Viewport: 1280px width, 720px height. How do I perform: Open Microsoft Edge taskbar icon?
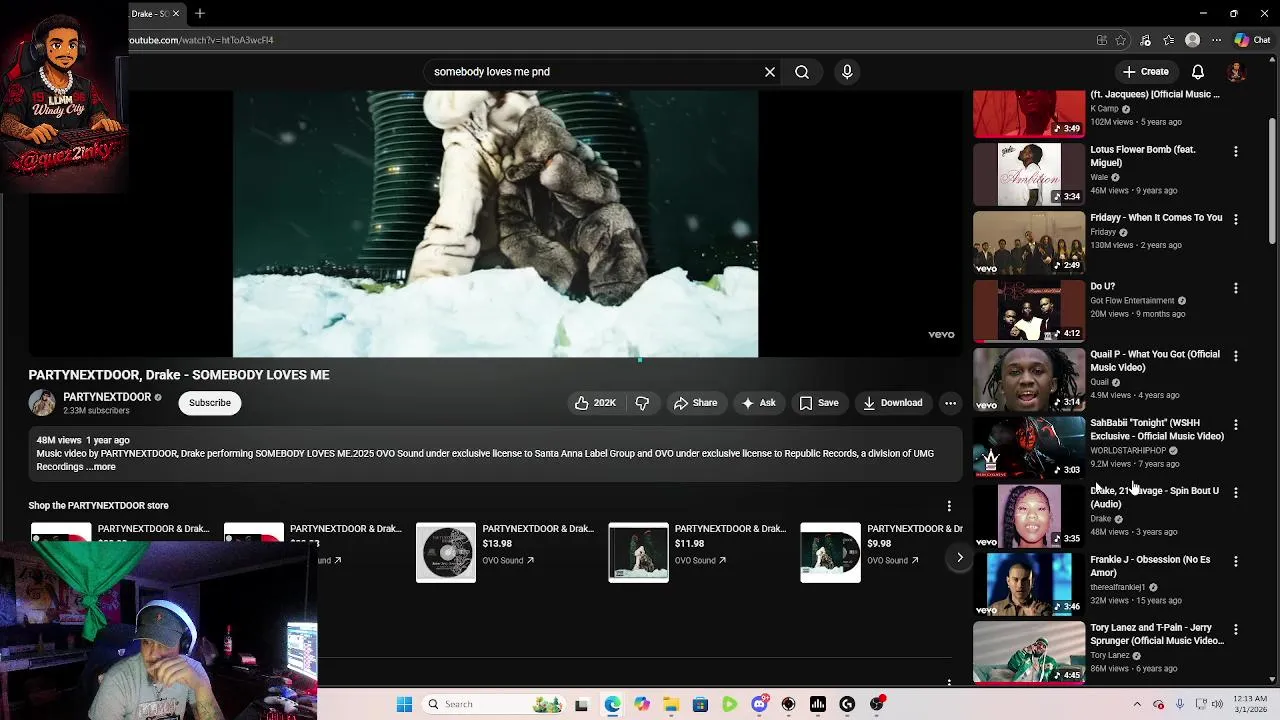point(612,705)
